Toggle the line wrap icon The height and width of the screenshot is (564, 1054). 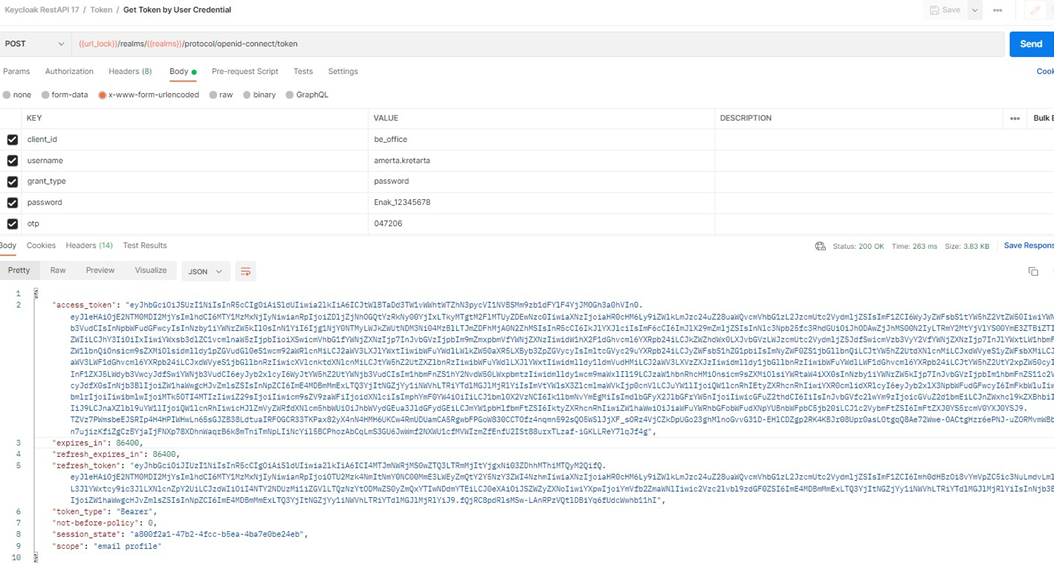click(245, 272)
